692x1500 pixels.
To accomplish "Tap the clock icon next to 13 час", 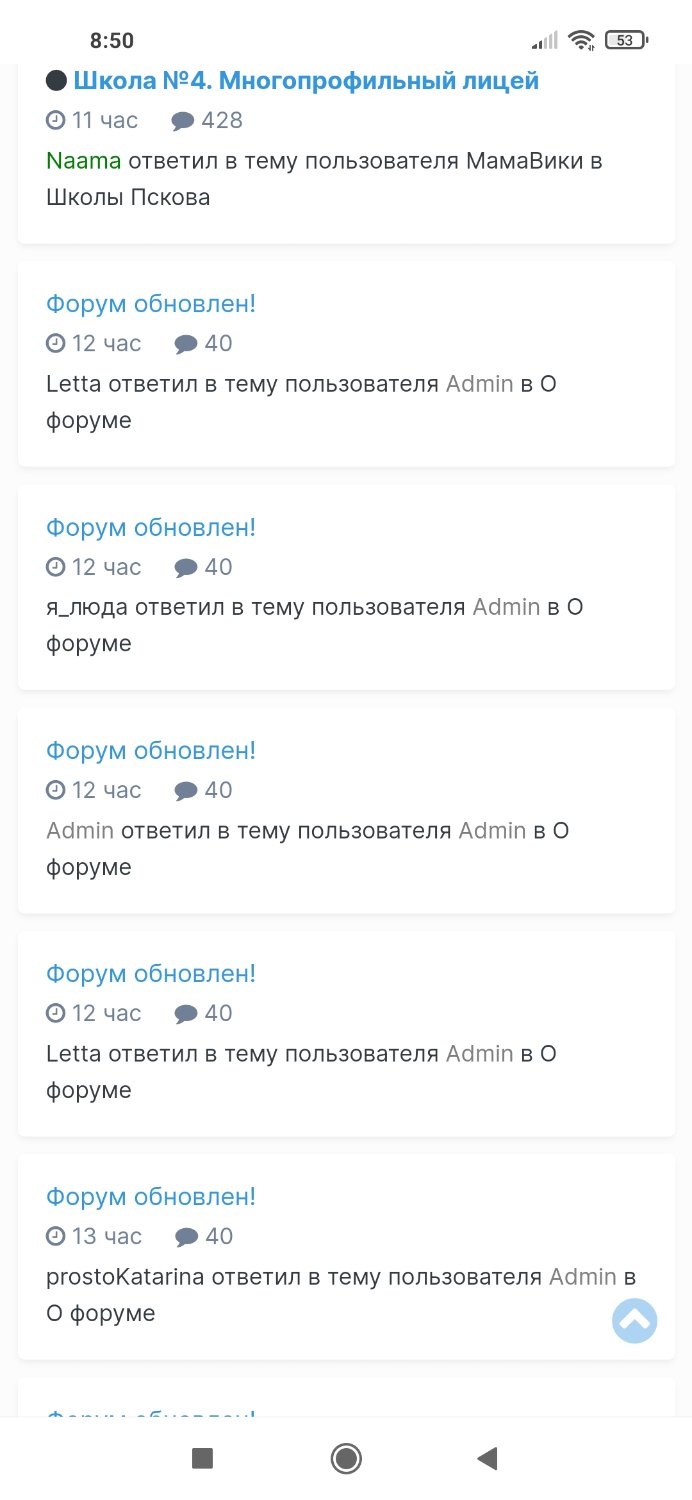I will click(56, 1236).
